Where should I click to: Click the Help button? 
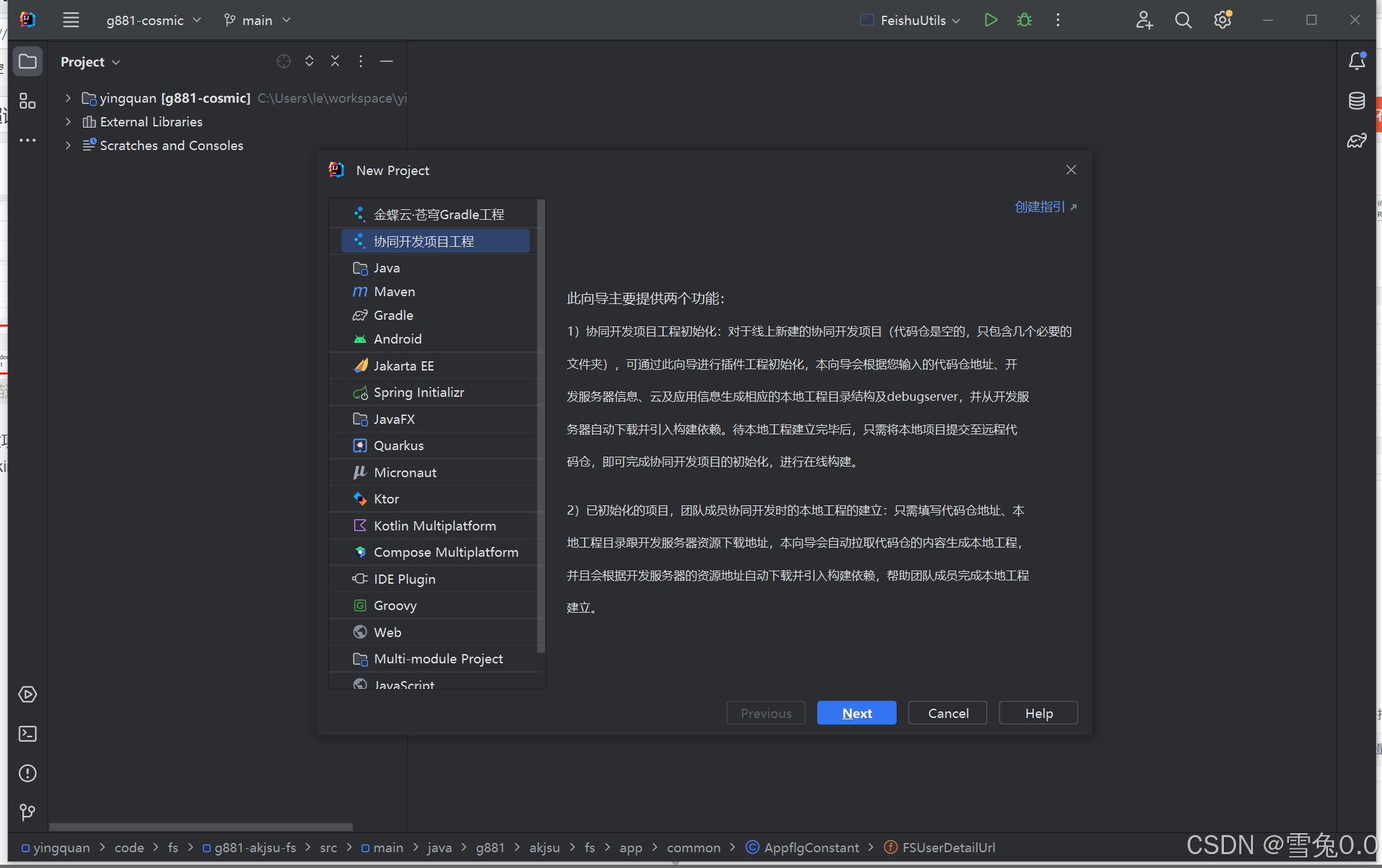point(1038,713)
